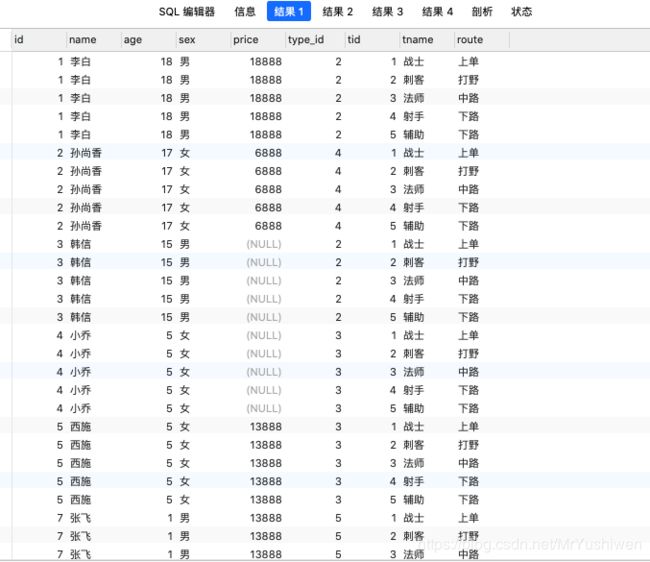Select the tname column header
The width and height of the screenshot is (650, 562).
427,40
